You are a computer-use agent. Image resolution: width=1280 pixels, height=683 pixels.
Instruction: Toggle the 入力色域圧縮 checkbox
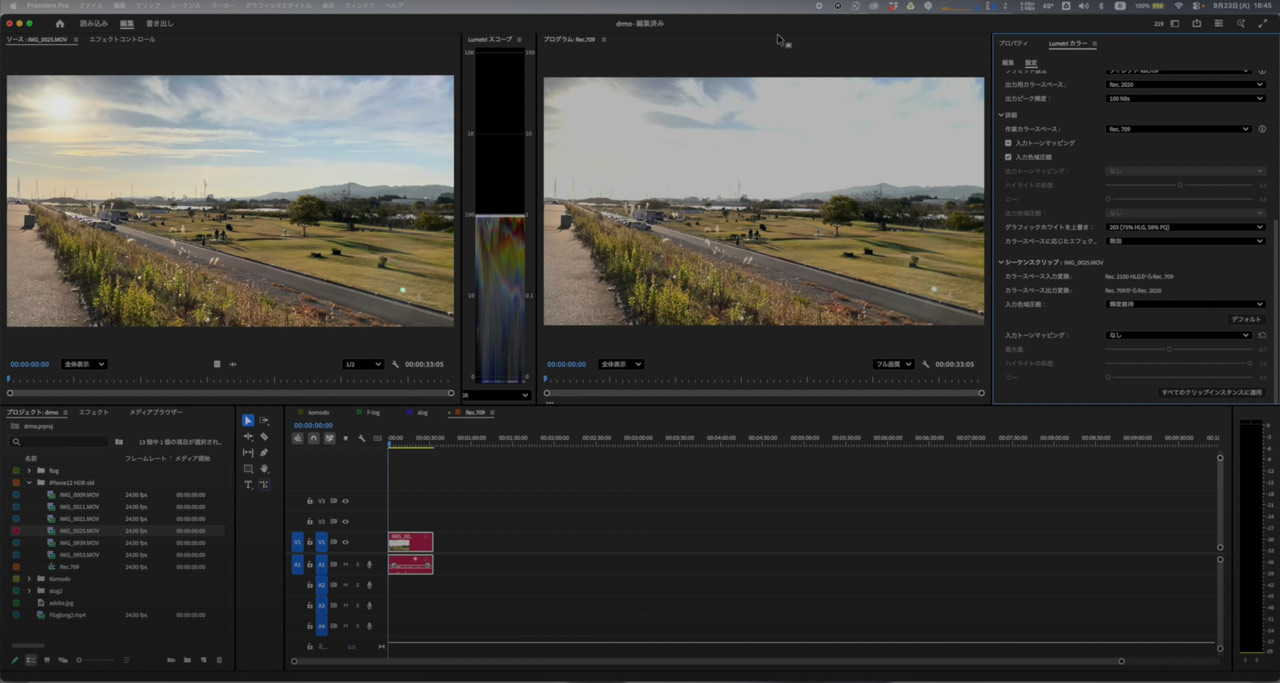(x=1008, y=157)
